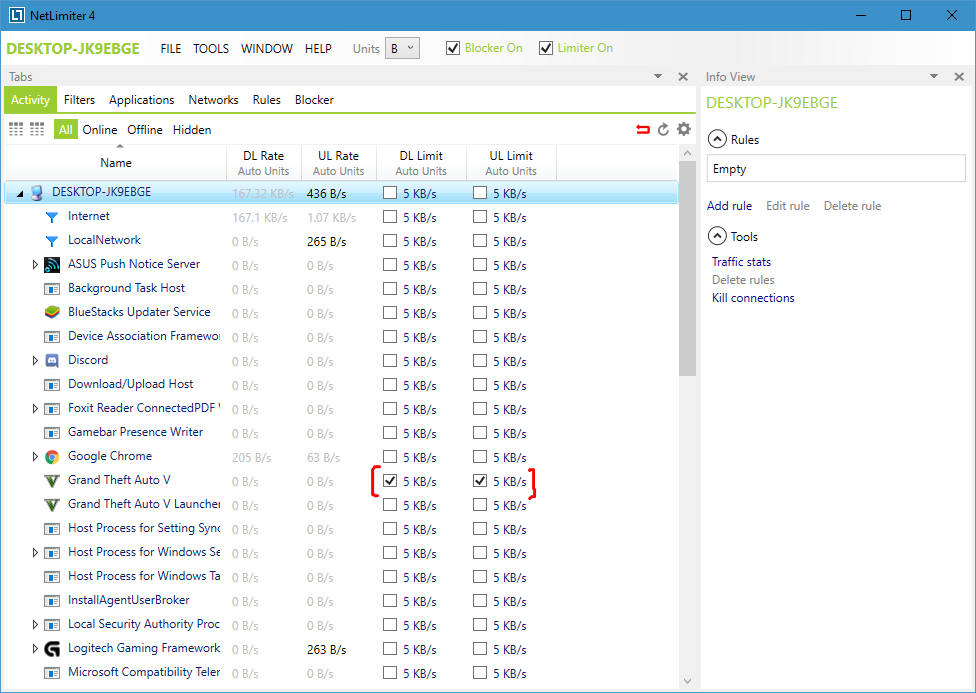The width and height of the screenshot is (976, 693).
Task: Click the ASUS Push Notice Server icon
Action: click(x=52, y=265)
